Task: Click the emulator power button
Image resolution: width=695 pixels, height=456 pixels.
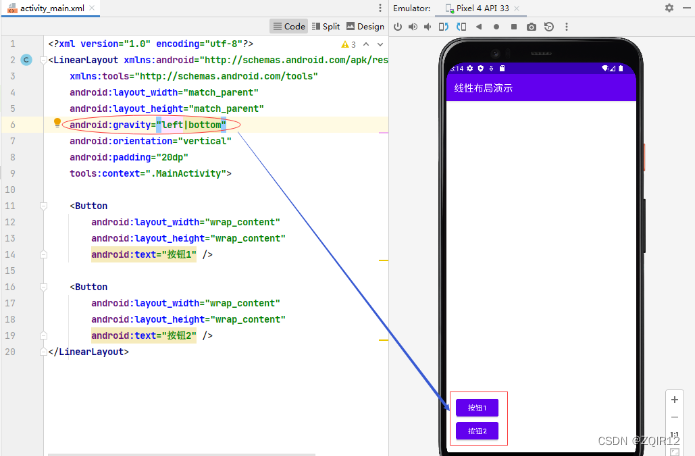Action: pos(398,27)
